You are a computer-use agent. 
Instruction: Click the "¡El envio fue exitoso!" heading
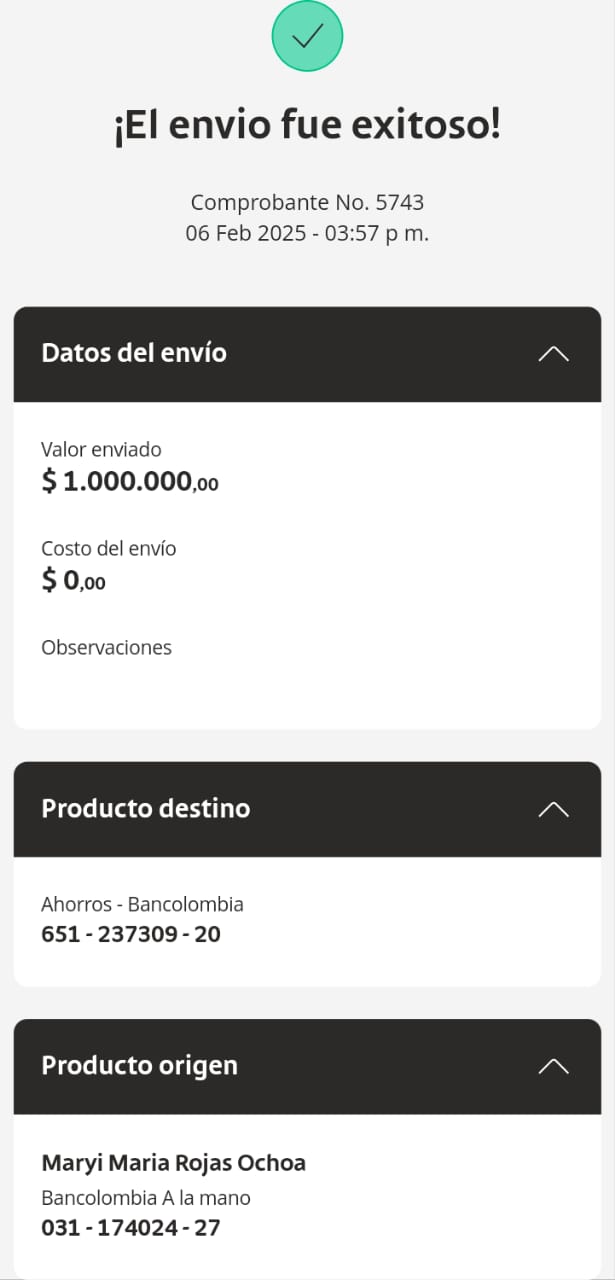[307, 127]
